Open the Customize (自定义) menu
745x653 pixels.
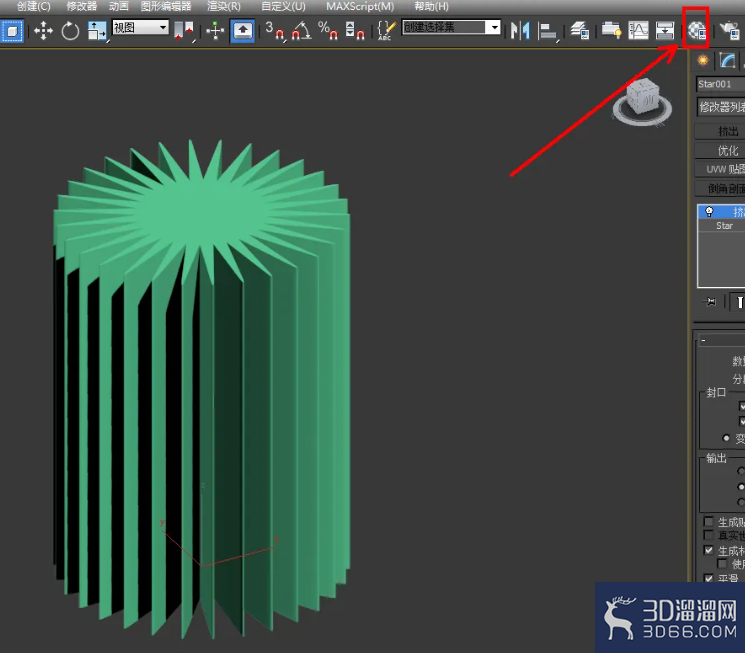pyautogui.click(x=283, y=6)
